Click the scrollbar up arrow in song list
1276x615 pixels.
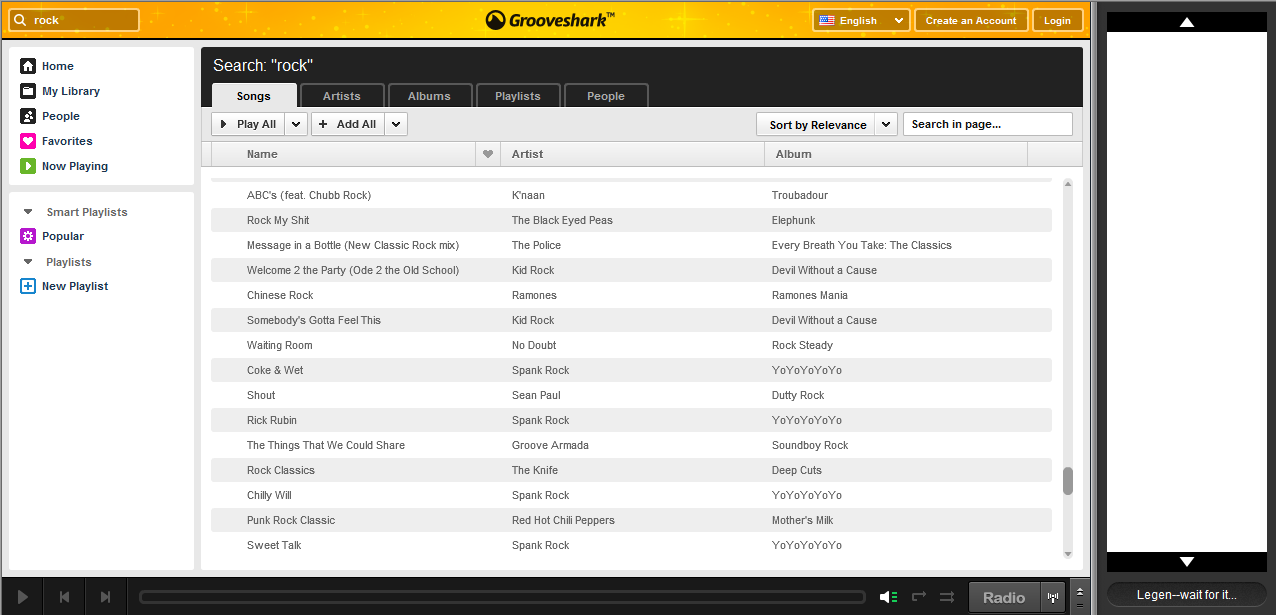(1067, 184)
